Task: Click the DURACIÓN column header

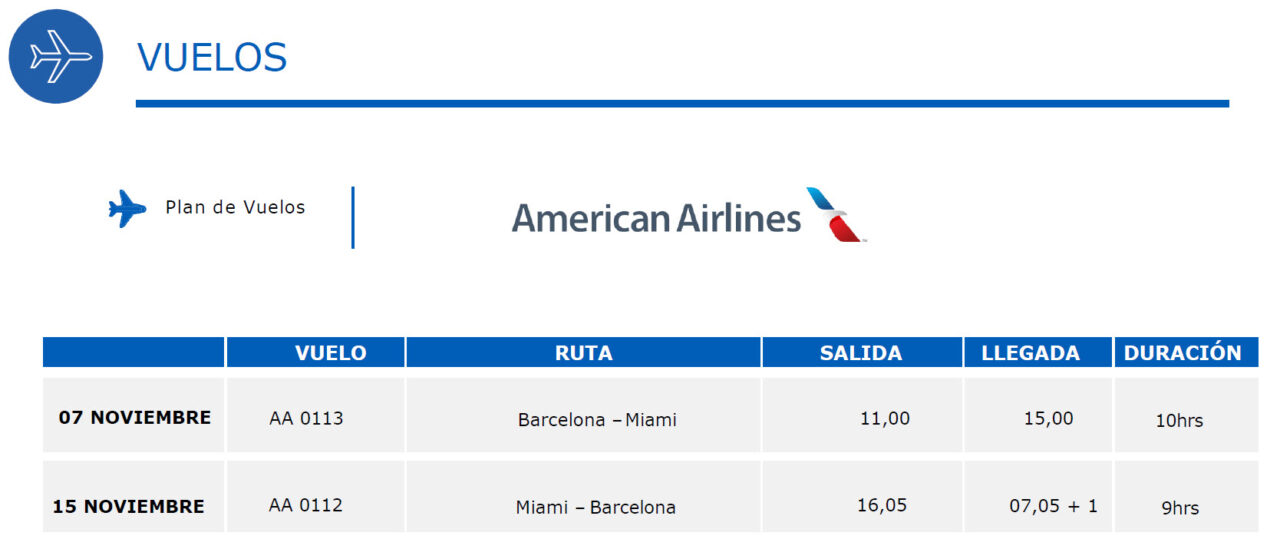Action: click(x=1182, y=353)
